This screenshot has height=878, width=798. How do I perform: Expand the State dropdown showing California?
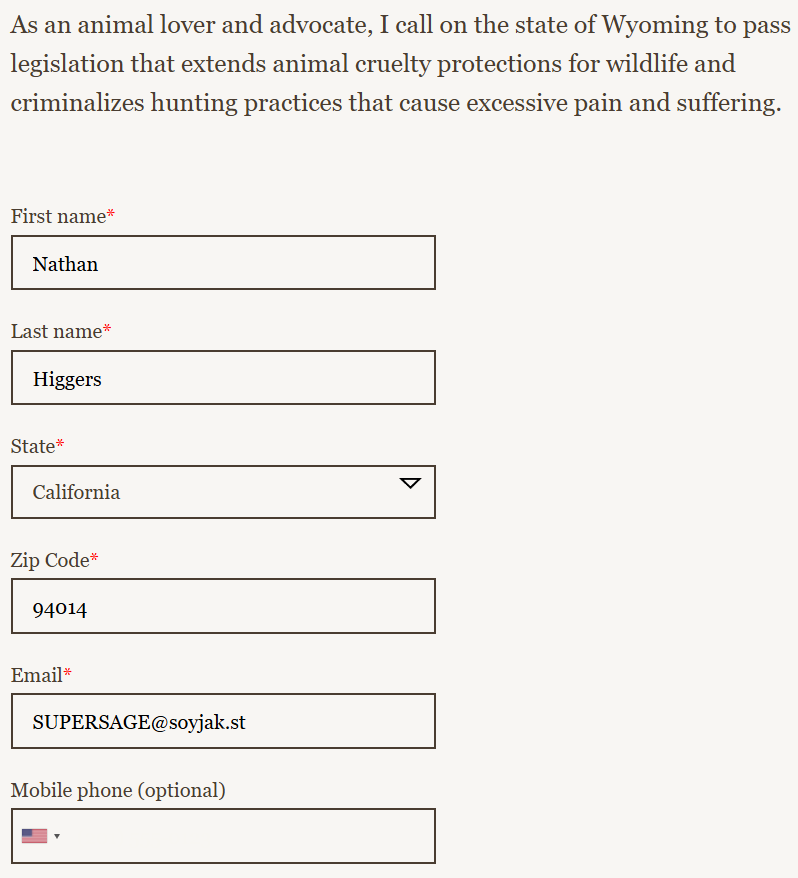click(x=223, y=492)
